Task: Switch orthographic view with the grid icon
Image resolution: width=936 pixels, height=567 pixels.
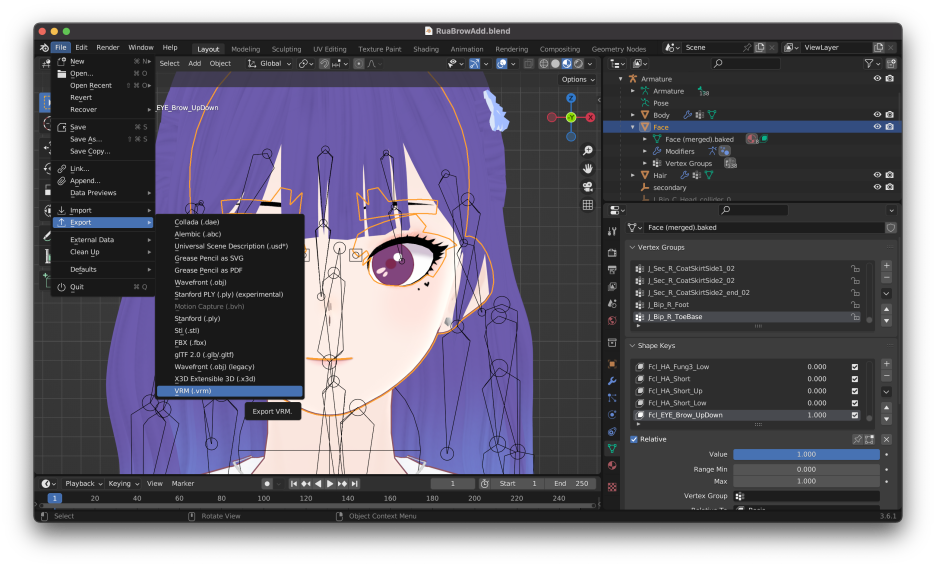Action: pyautogui.click(x=588, y=205)
